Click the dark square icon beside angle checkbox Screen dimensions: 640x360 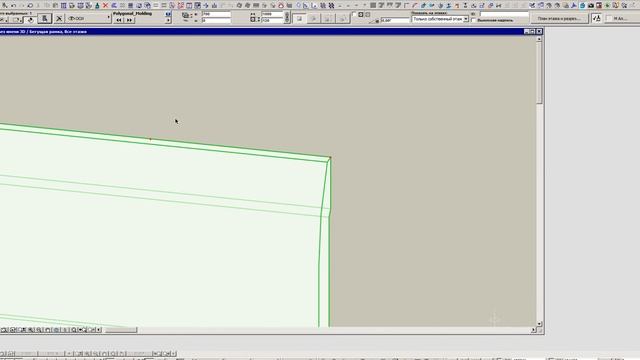click(x=361, y=14)
